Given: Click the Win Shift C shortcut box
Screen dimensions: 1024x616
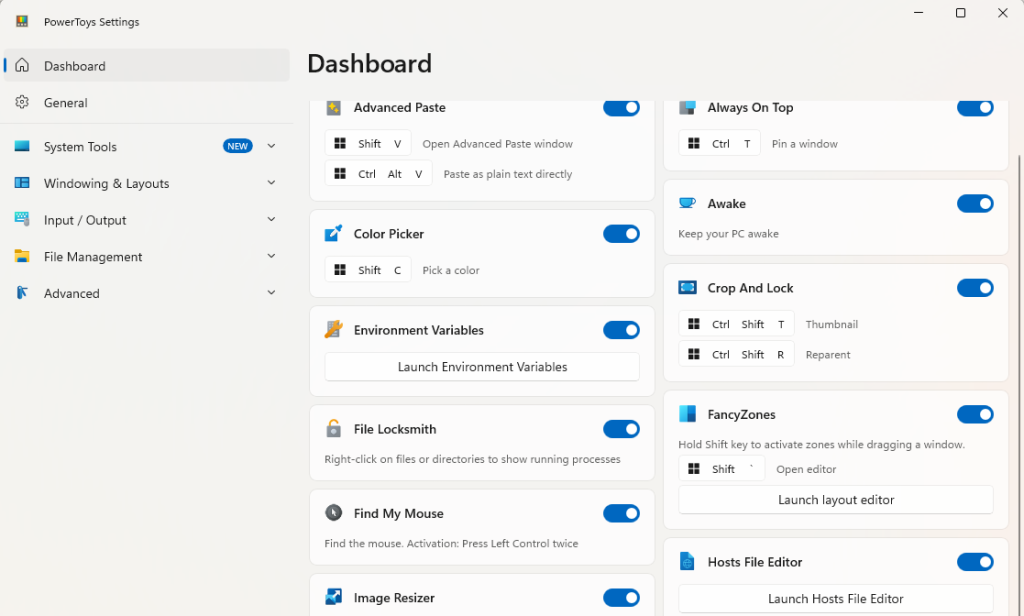Looking at the screenshot, I should (x=368, y=269).
